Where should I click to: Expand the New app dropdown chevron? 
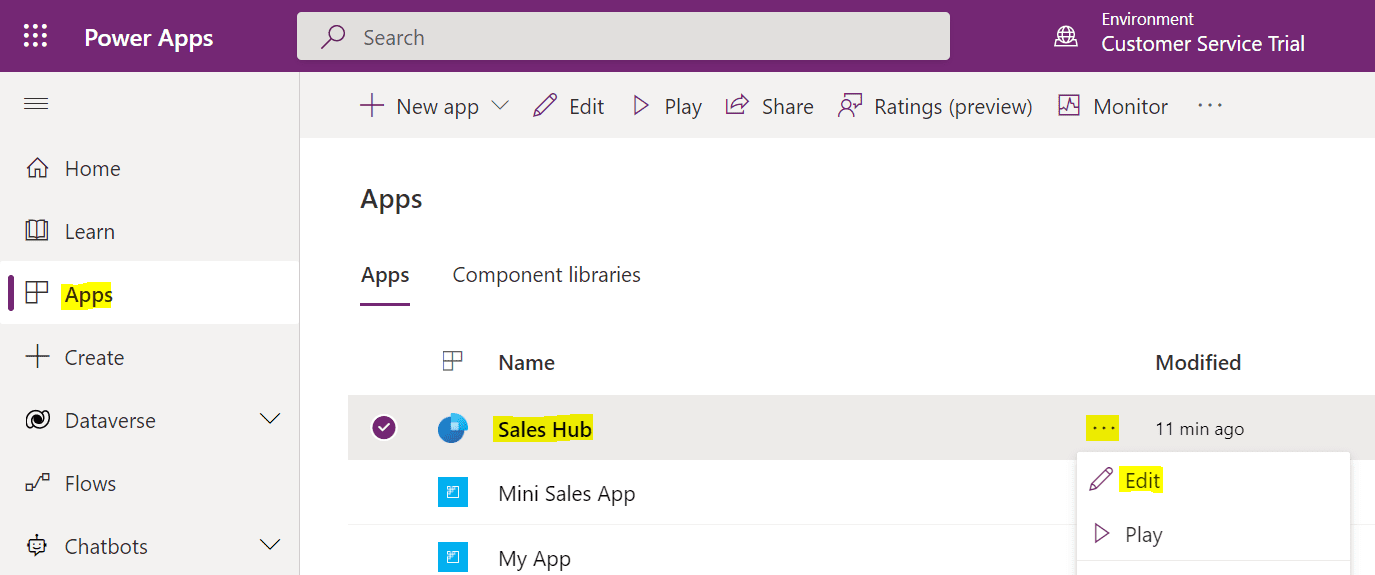tap(500, 106)
